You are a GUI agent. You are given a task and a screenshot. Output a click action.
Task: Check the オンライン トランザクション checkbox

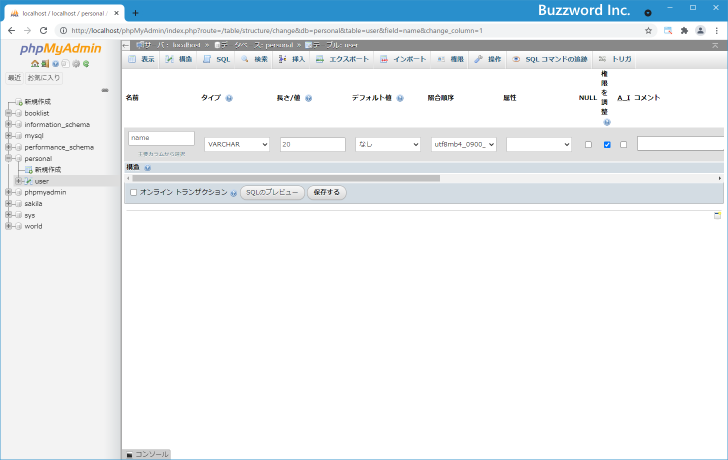coord(134,193)
